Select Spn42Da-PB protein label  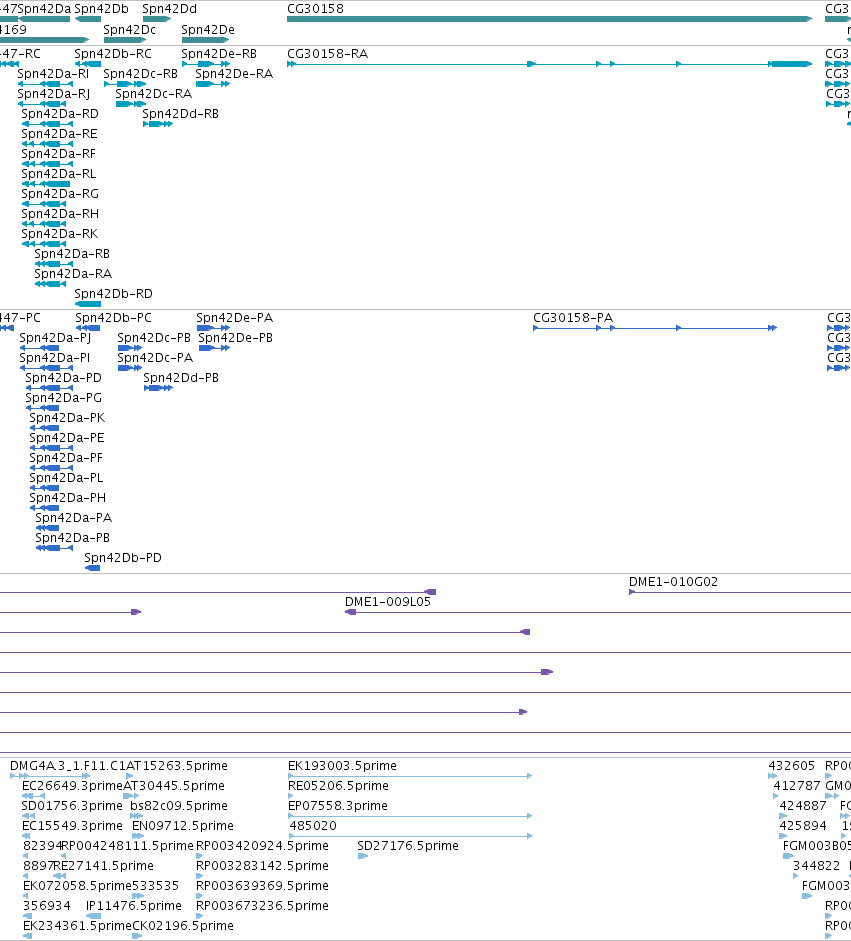[x=73, y=538]
